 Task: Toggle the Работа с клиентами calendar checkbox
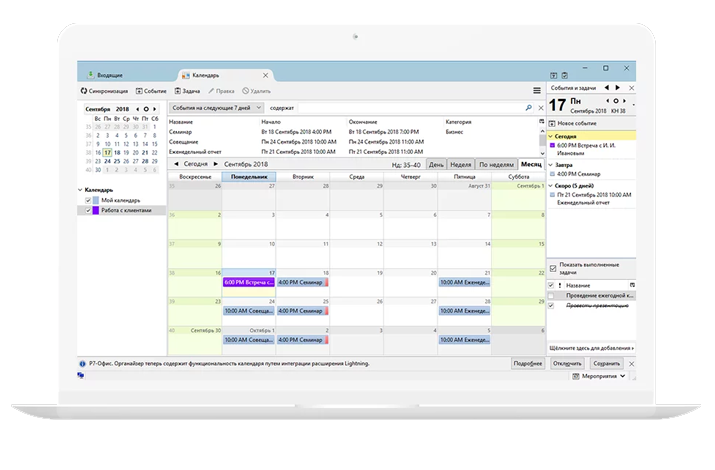point(88,211)
